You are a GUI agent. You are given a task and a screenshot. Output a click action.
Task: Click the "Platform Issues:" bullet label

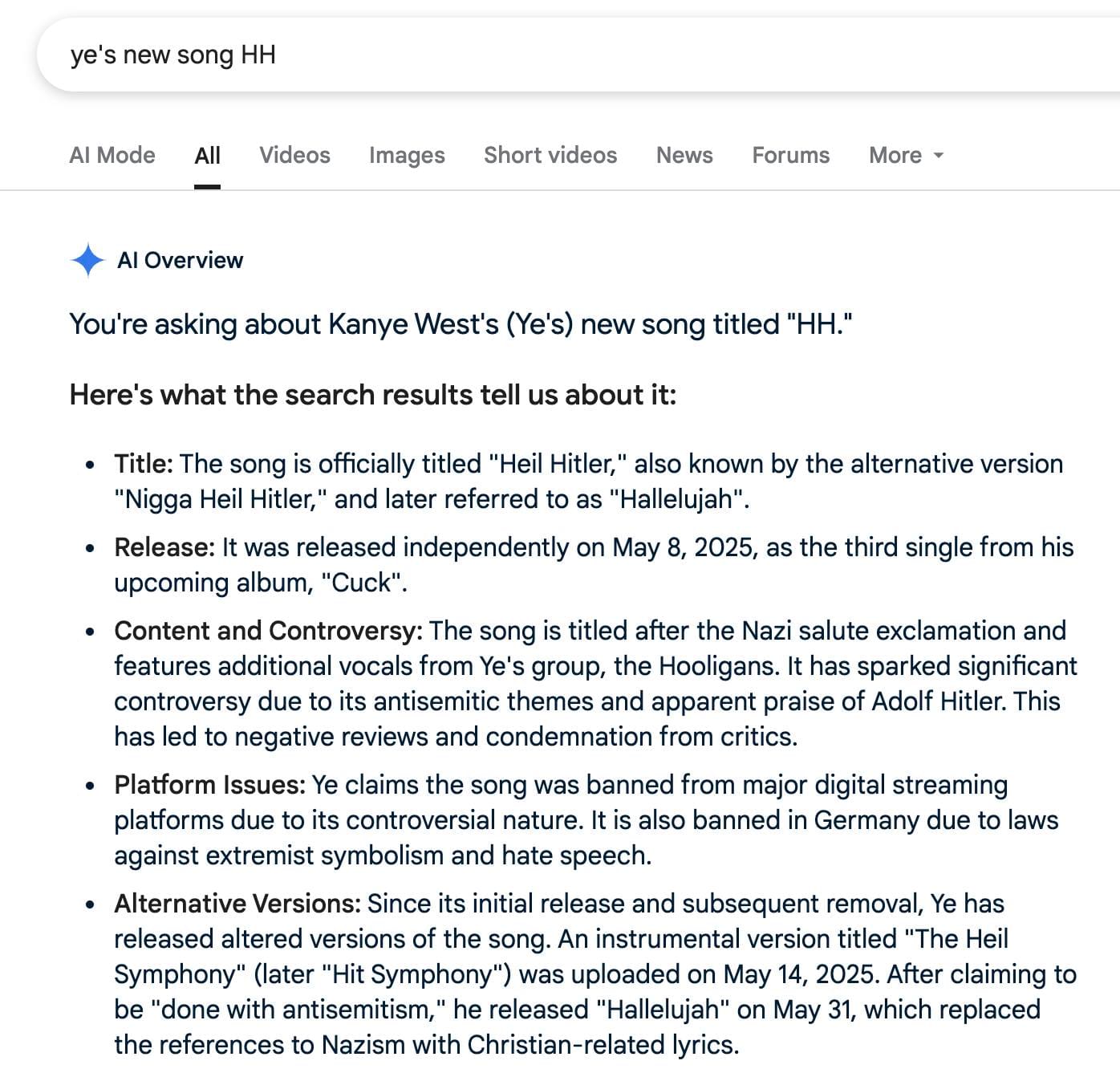(209, 785)
